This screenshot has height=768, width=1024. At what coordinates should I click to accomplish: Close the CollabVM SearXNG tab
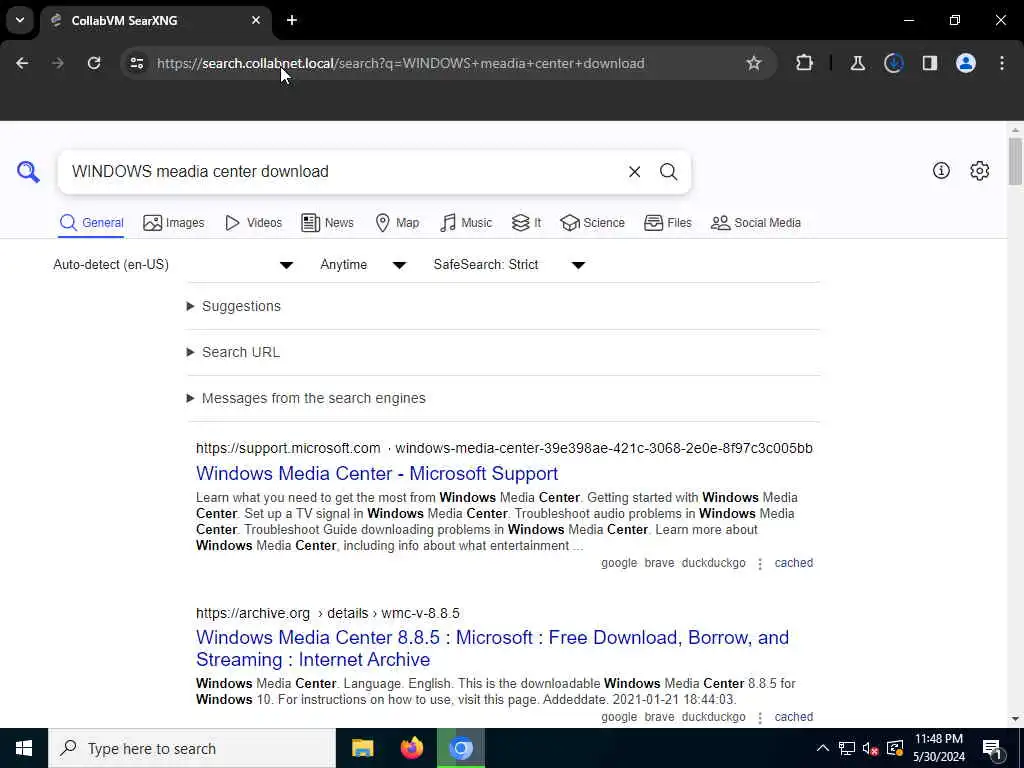255,20
